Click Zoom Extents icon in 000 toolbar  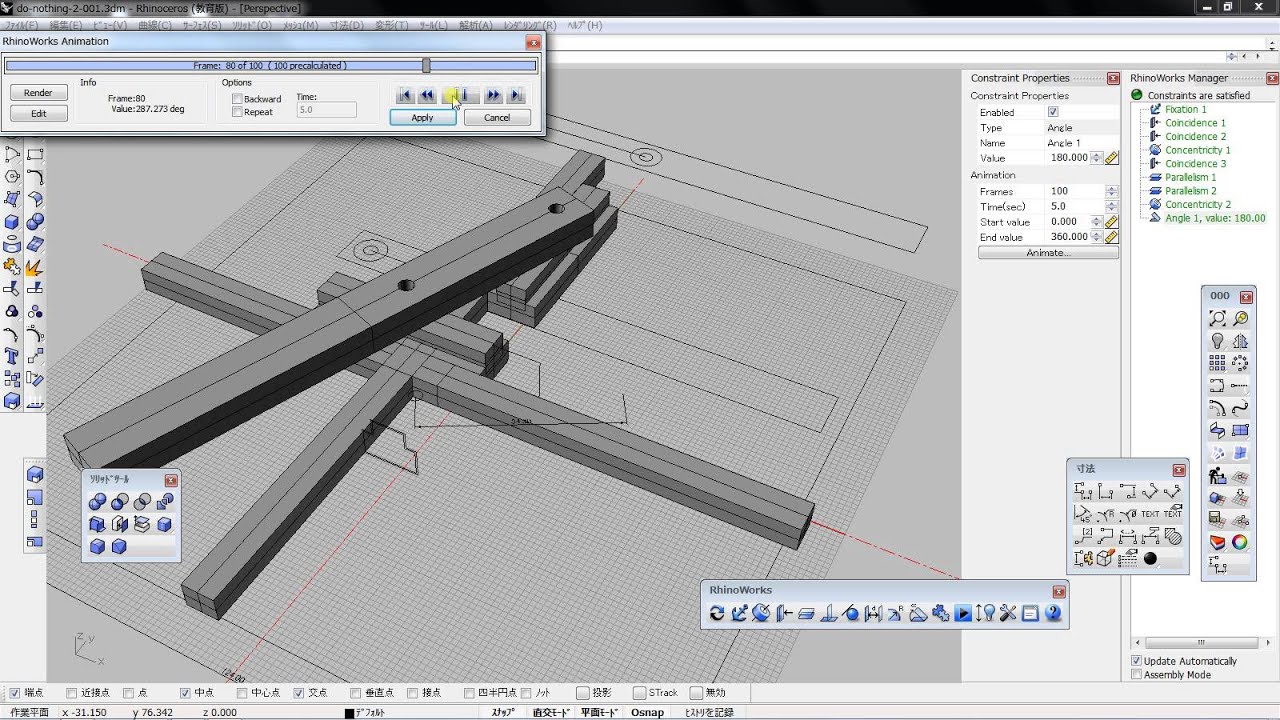[x=1217, y=319]
